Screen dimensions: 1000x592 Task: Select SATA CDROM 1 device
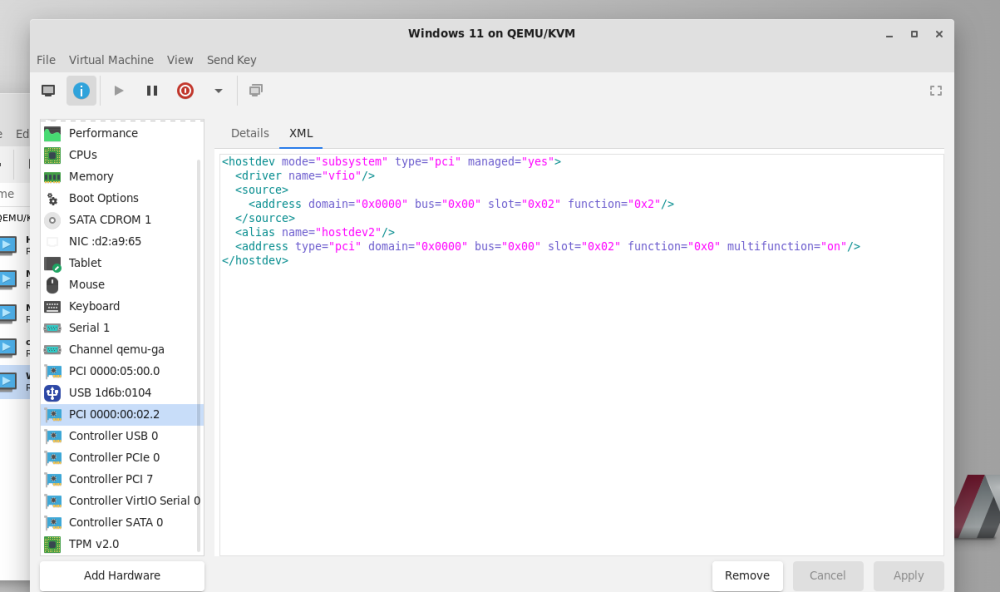point(122,219)
